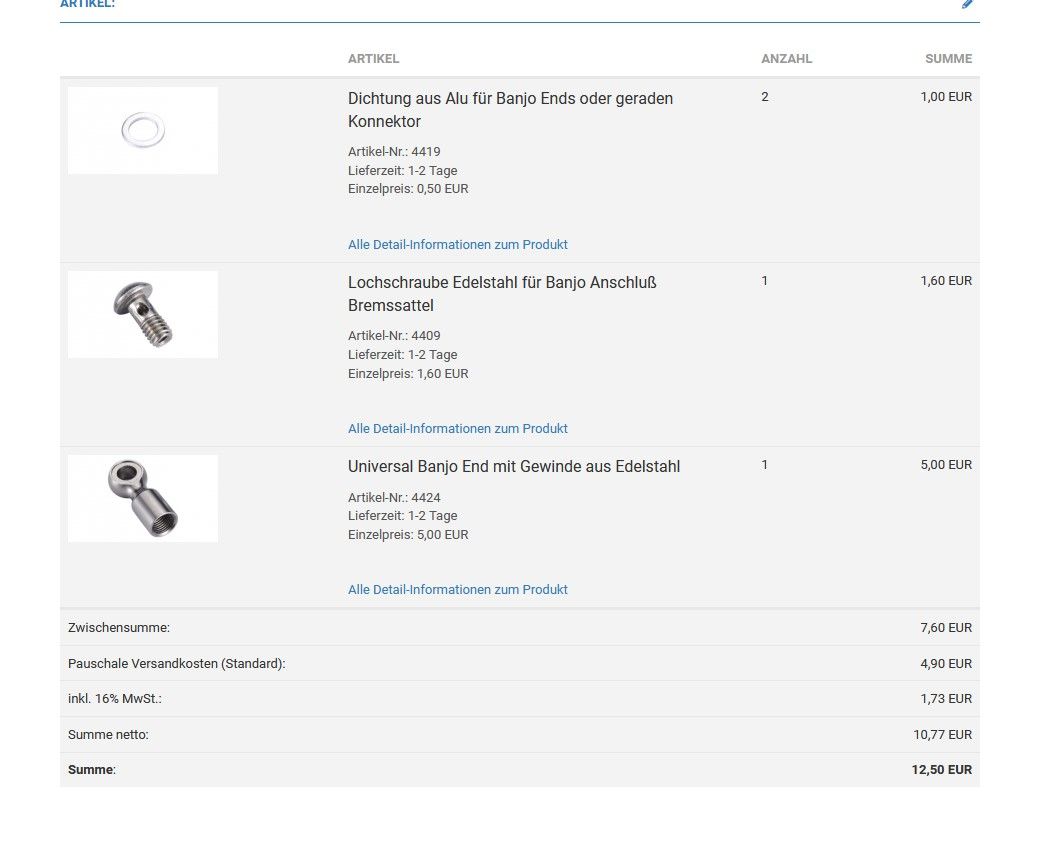1054x866 pixels.
Task: Click the Pauschale Versandkosten (Standard) label
Action: pos(177,664)
